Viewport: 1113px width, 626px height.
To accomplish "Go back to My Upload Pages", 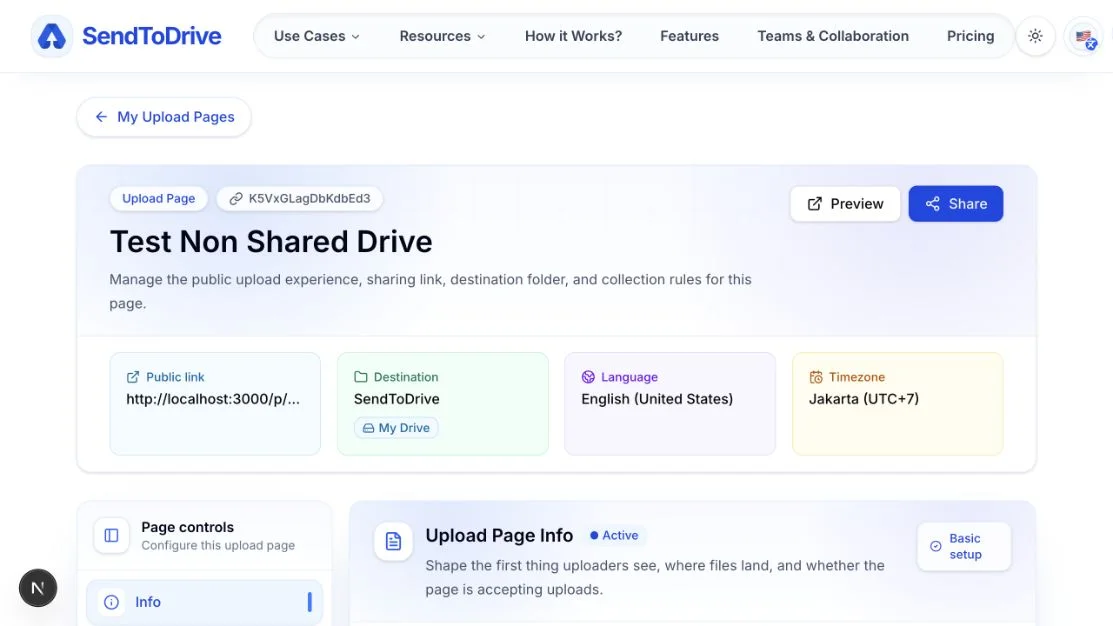I will point(164,117).
